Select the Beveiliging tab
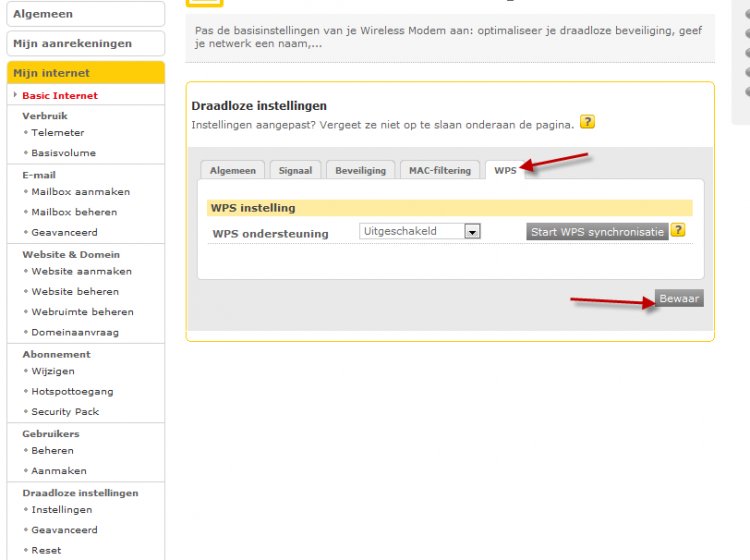750x560 pixels. pyautogui.click(x=360, y=171)
